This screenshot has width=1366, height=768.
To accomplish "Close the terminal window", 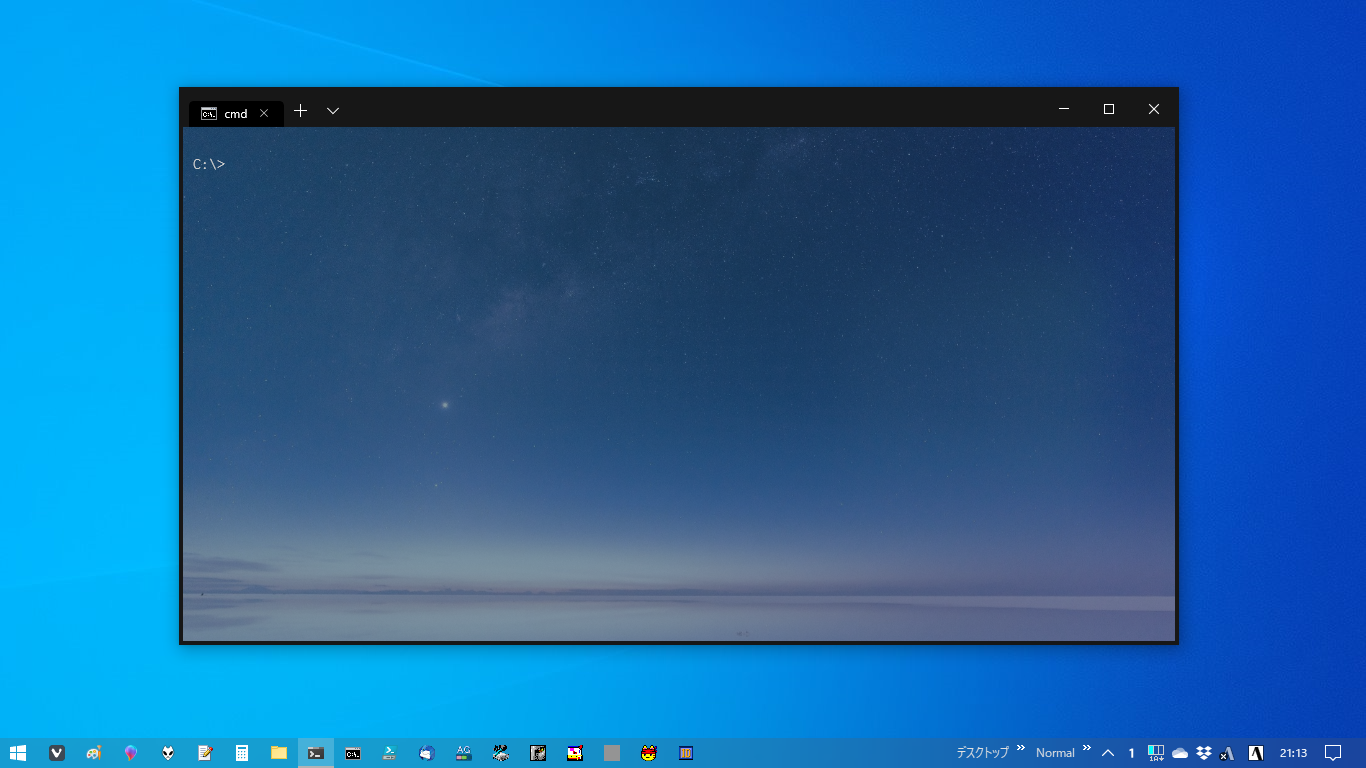I will [1154, 109].
